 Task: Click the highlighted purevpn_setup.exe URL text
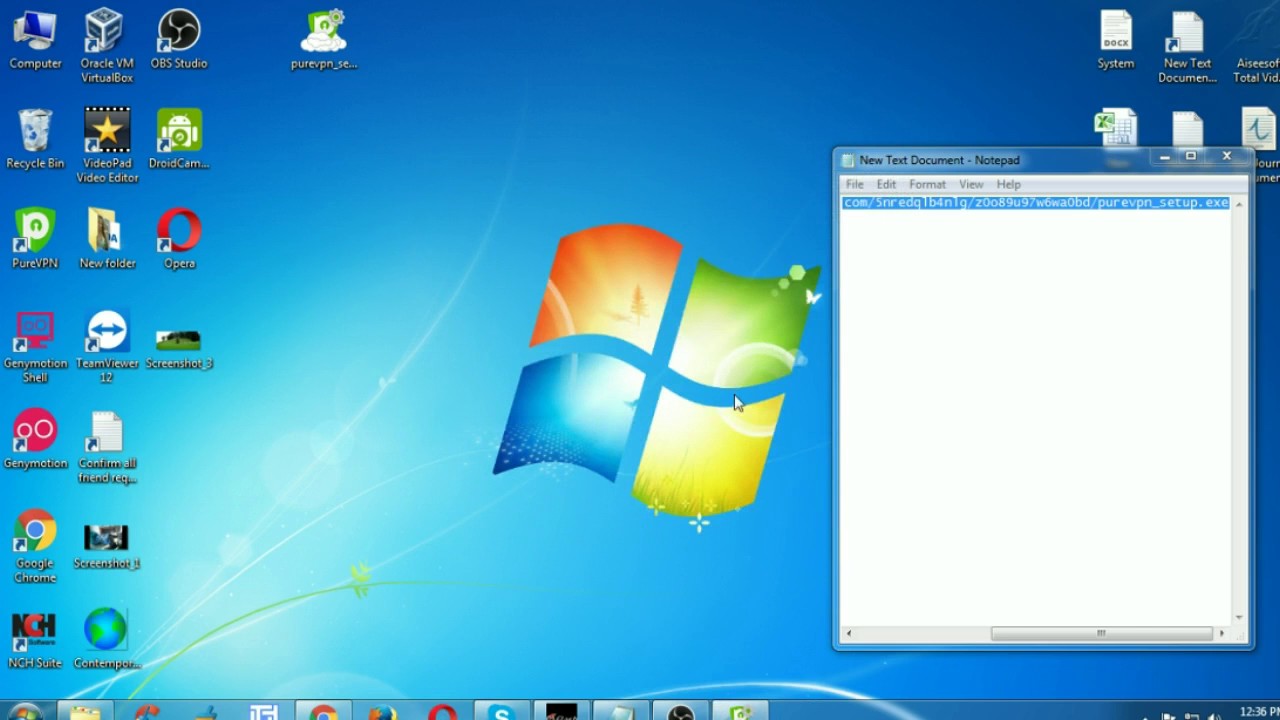[x=1036, y=202]
